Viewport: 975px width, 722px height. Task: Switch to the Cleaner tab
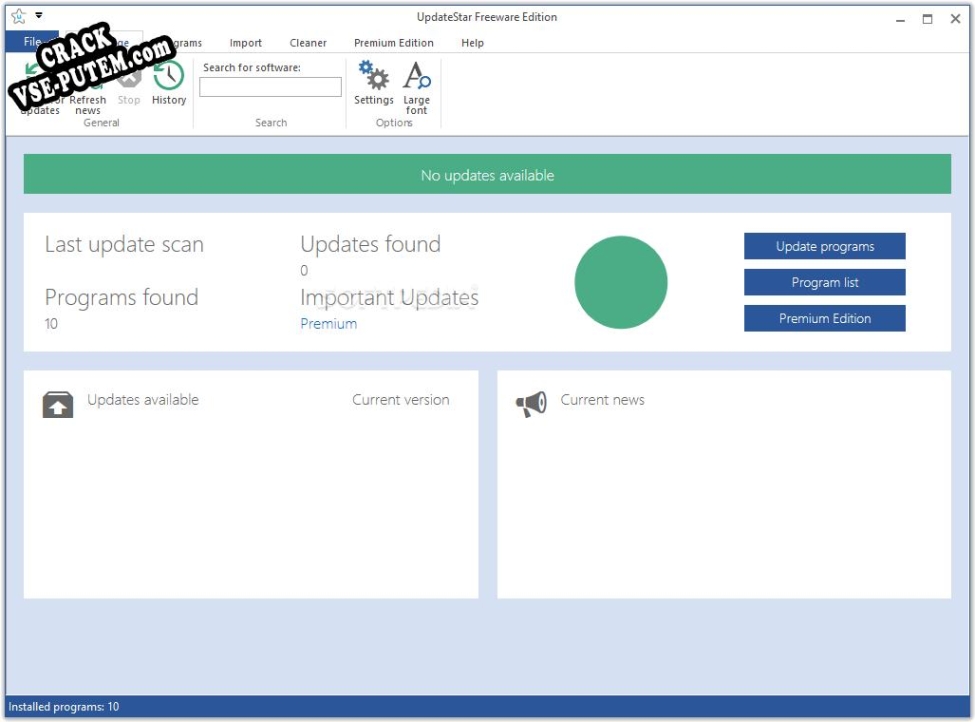tap(308, 43)
